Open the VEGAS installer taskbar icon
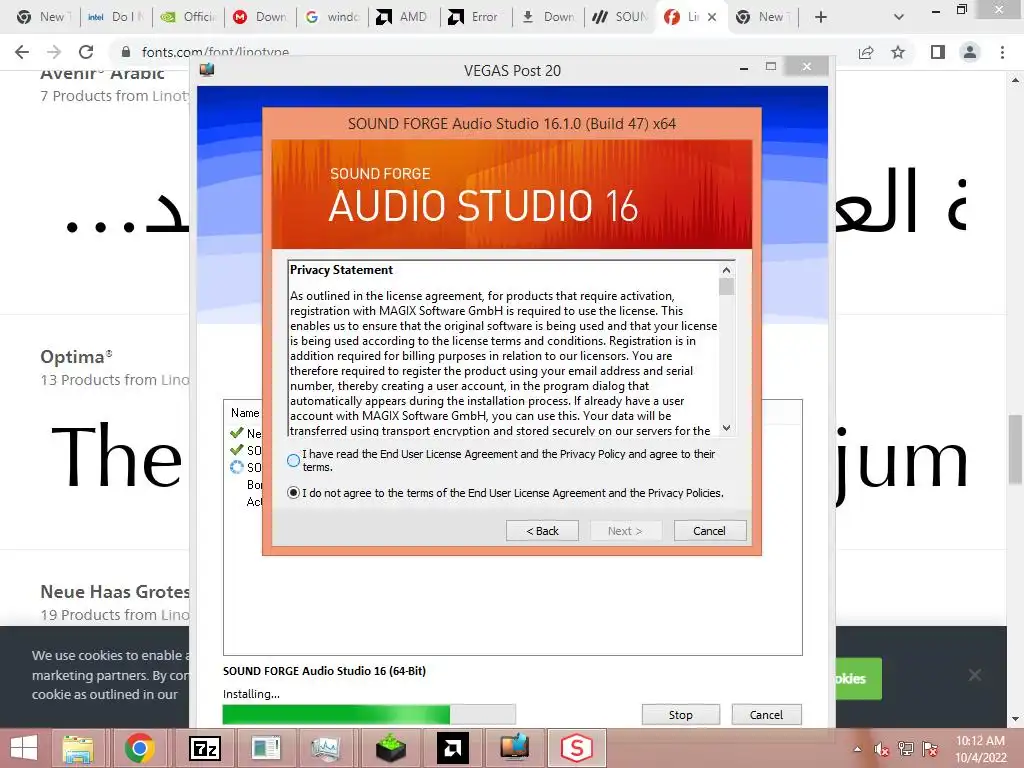This screenshot has width=1024, height=768. (515, 748)
